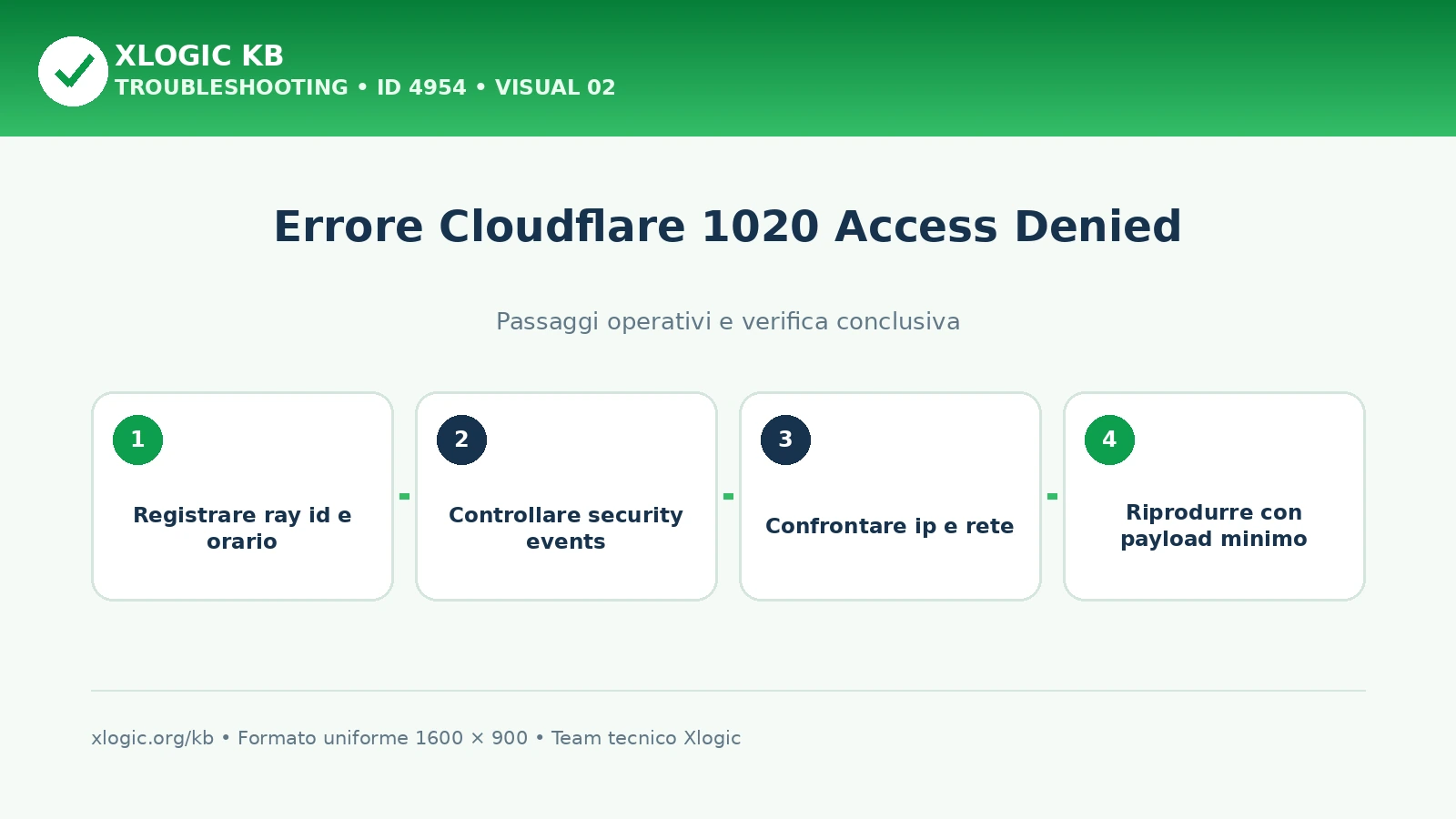Viewport: 1456px width, 819px height.
Task: Click the Xlogic checkmark logo icon
Action: pos(73,71)
